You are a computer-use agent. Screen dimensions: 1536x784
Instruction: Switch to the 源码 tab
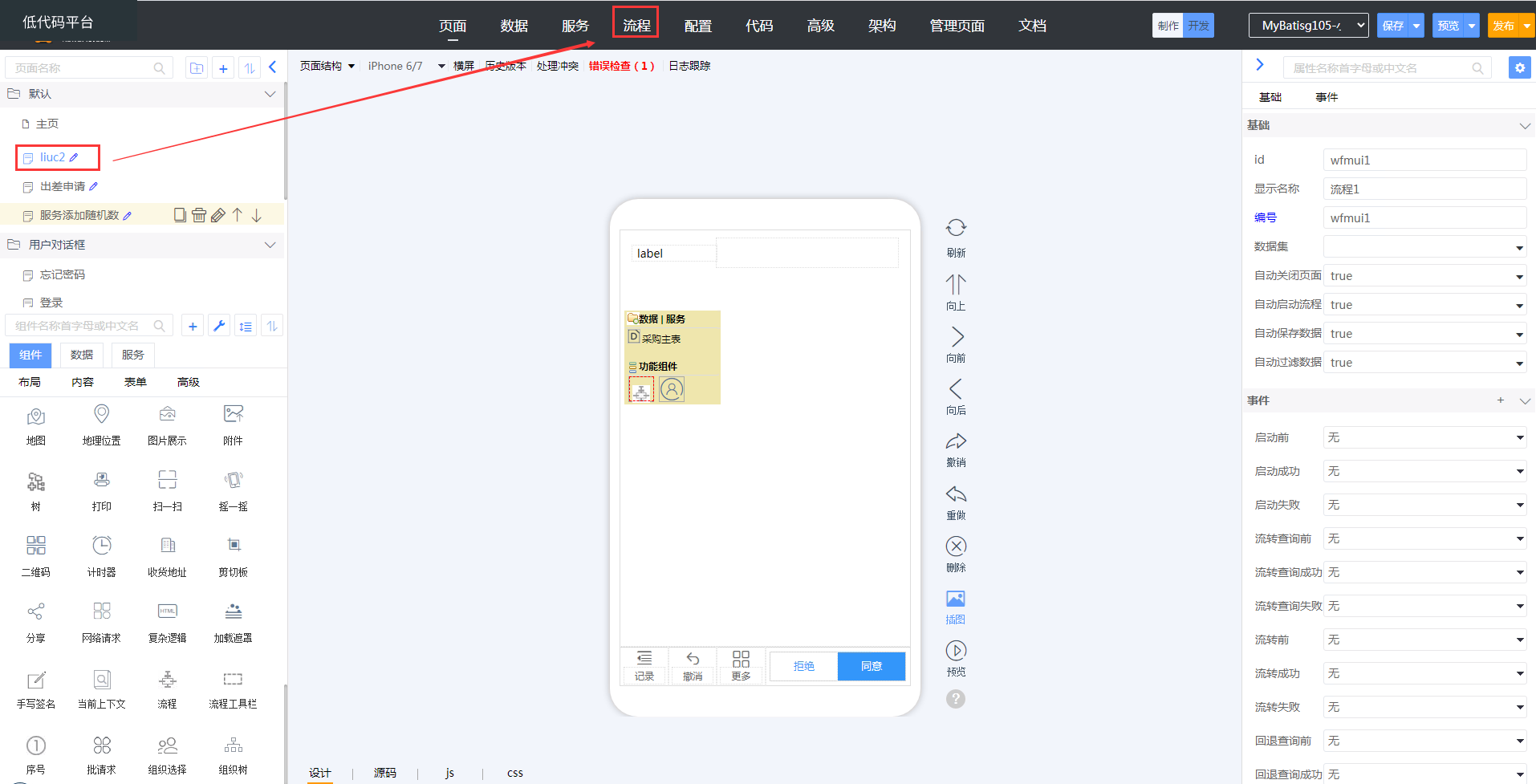click(x=385, y=773)
